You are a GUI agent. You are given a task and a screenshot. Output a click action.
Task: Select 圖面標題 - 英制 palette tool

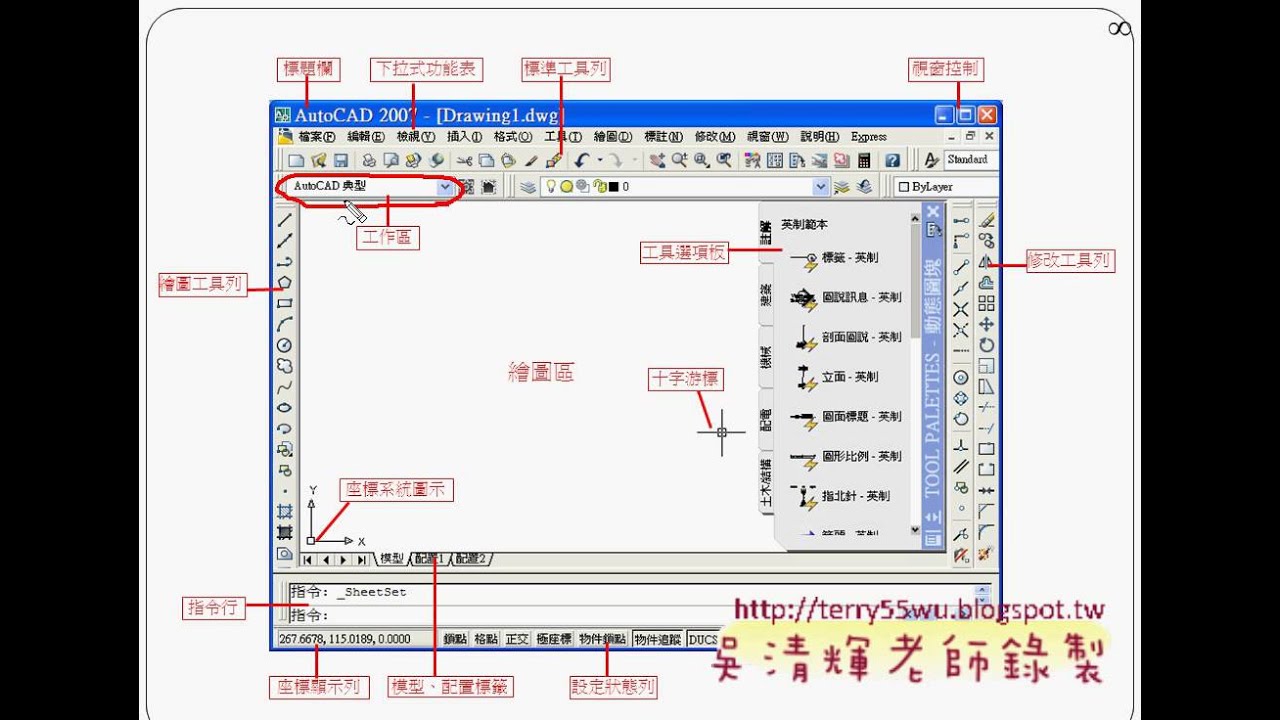coord(845,417)
